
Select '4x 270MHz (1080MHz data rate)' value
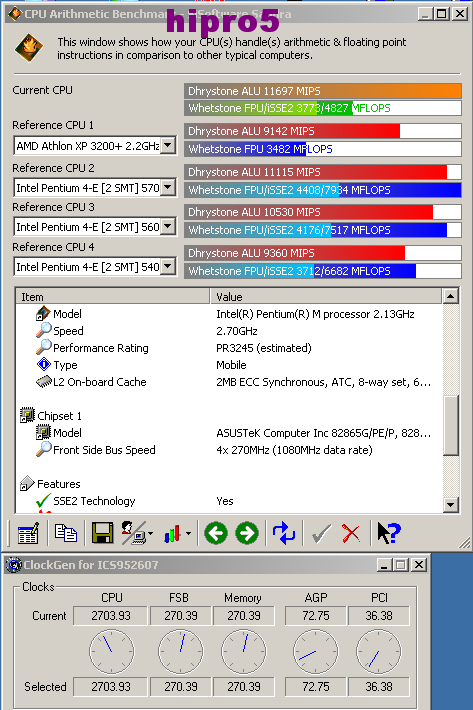294,450
